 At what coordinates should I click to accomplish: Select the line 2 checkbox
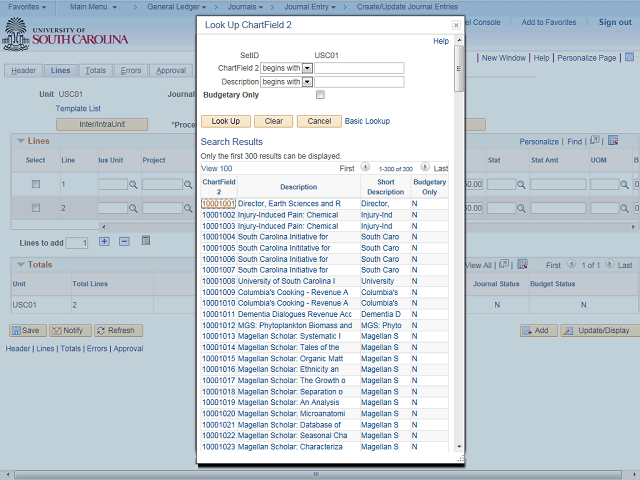click(36, 208)
